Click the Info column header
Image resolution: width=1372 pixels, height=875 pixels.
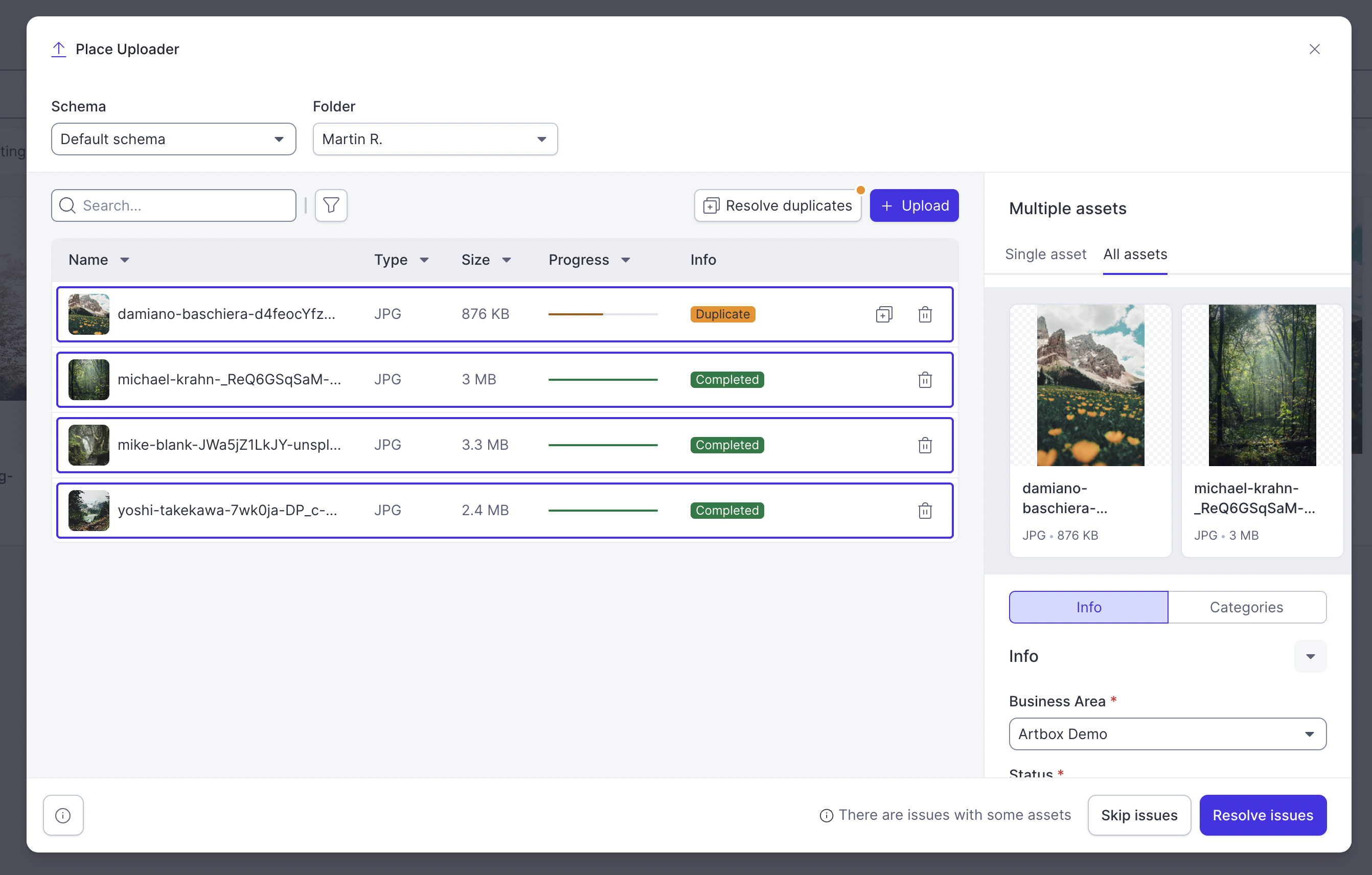[703, 260]
